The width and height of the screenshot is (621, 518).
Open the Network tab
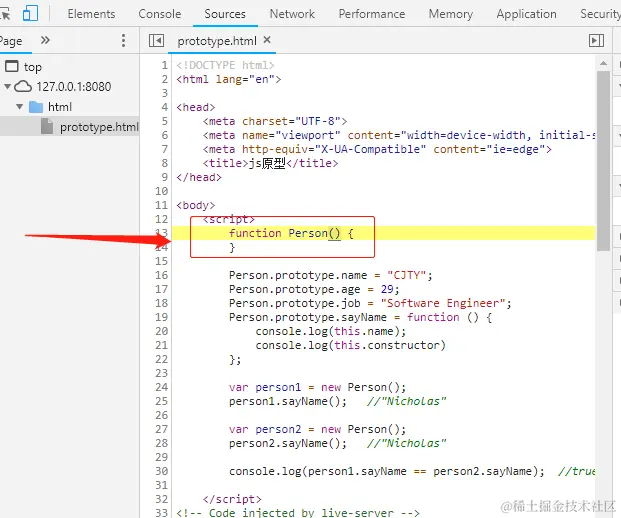pyautogui.click(x=292, y=14)
